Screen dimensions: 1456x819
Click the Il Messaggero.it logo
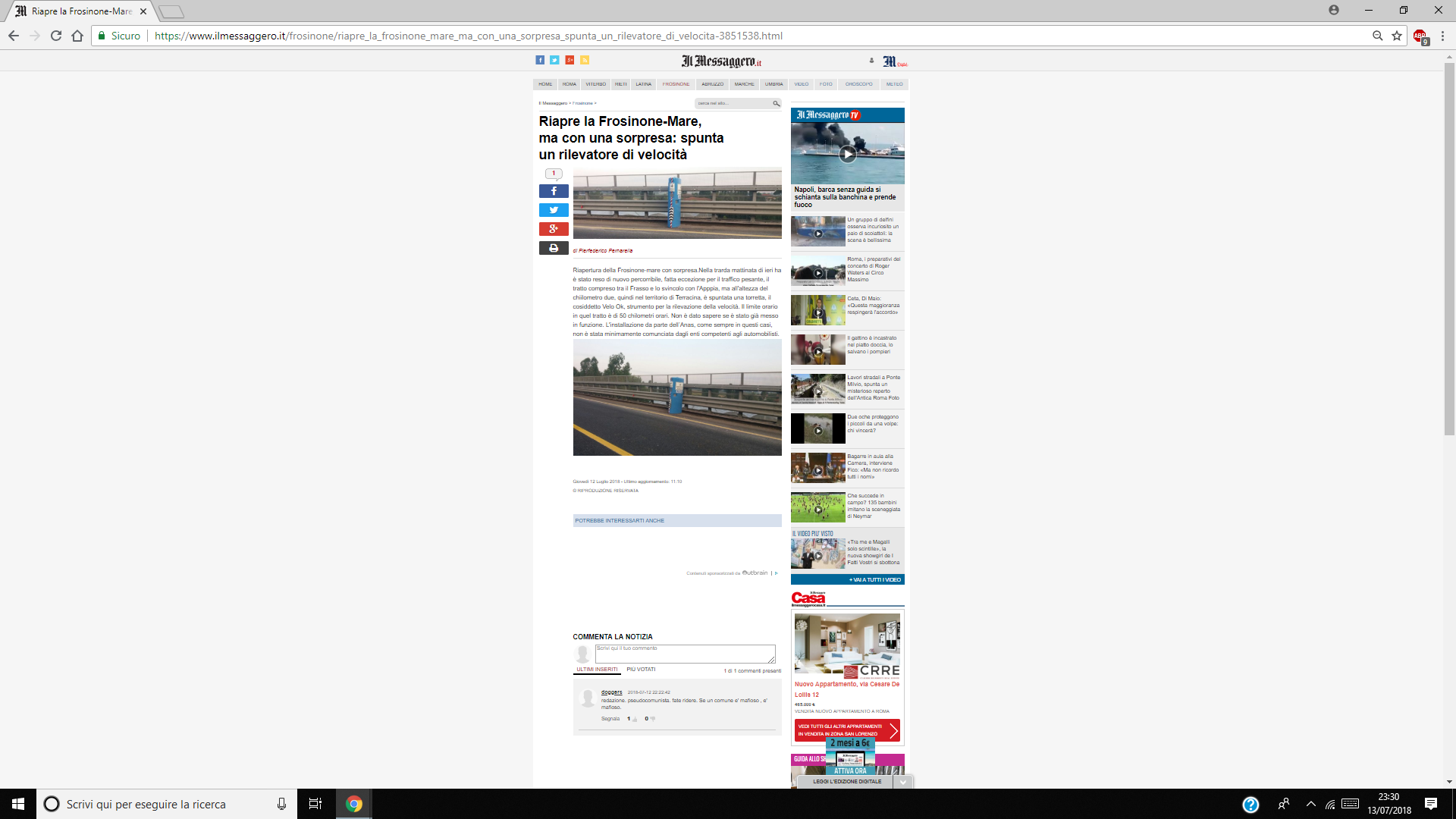(721, 61)
